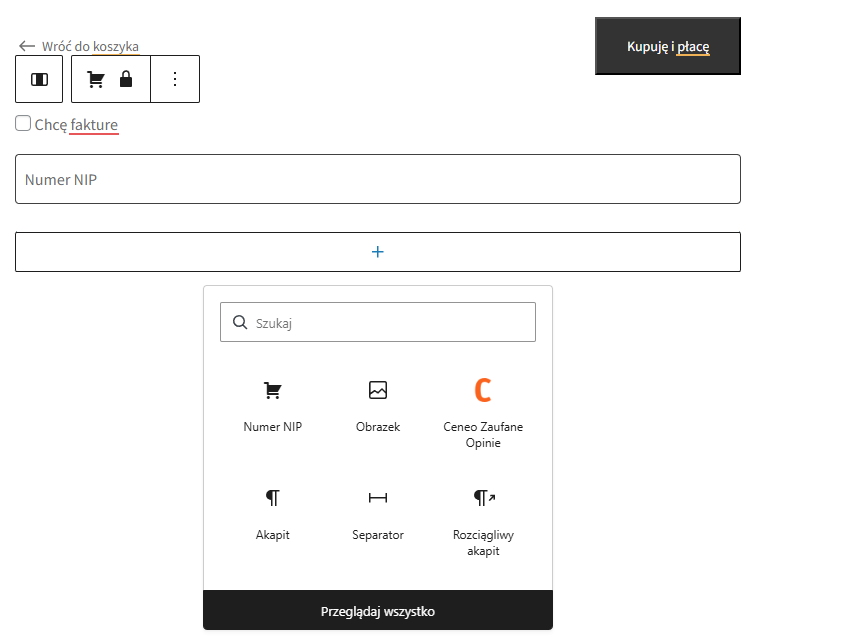This screenshot has width=862, height=640.
Task: Click the cart icon in the block toolbar
Action: click(95, 78)
